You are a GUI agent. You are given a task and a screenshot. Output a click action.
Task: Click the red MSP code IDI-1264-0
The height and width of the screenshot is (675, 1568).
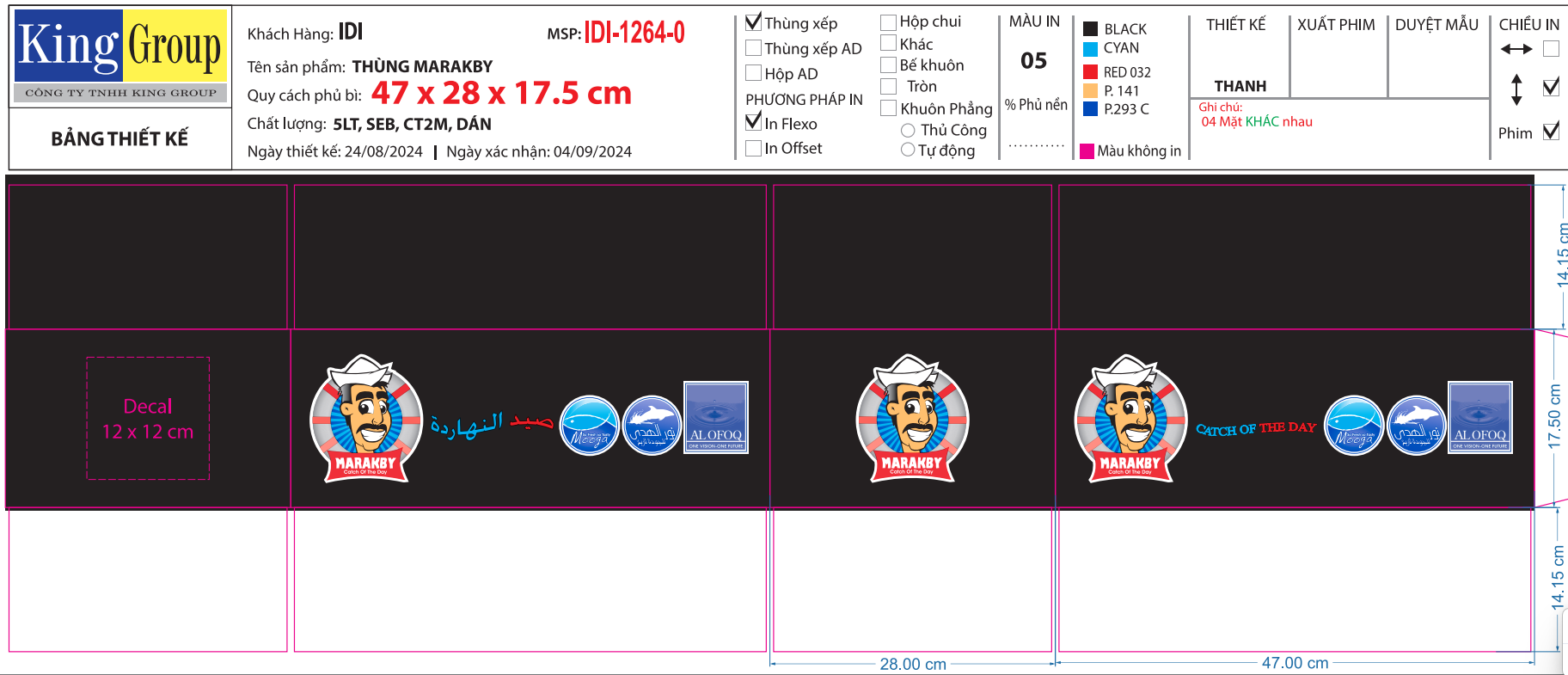[634, 34]
